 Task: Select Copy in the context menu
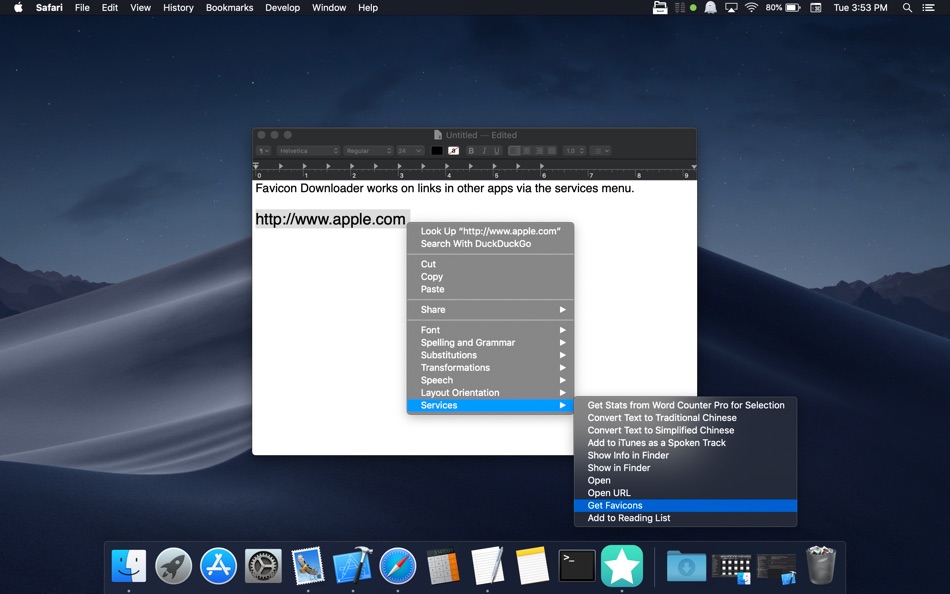pyautogui.click(x=490, y=276)
